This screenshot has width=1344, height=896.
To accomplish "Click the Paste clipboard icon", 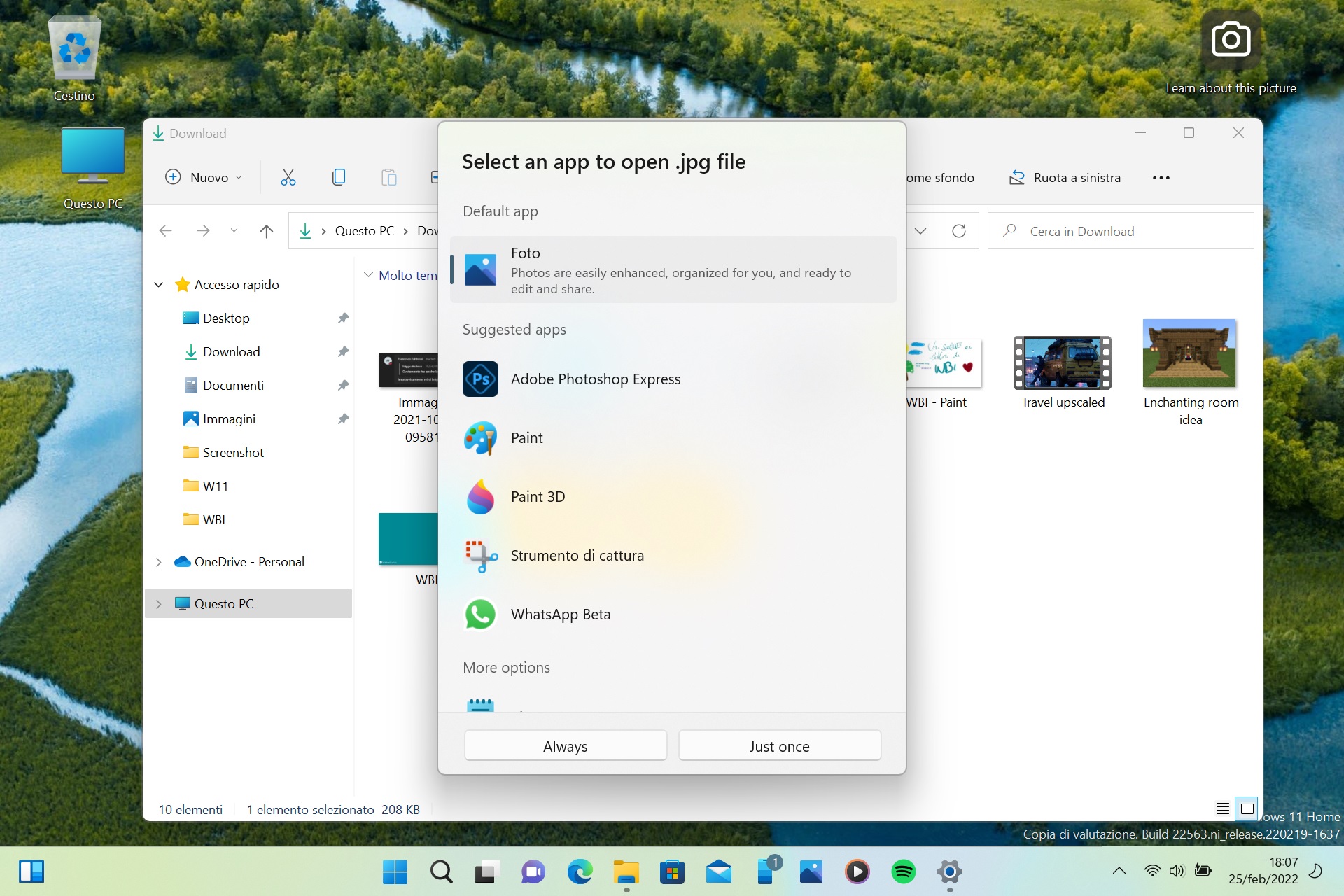I will tap(389, 177).
